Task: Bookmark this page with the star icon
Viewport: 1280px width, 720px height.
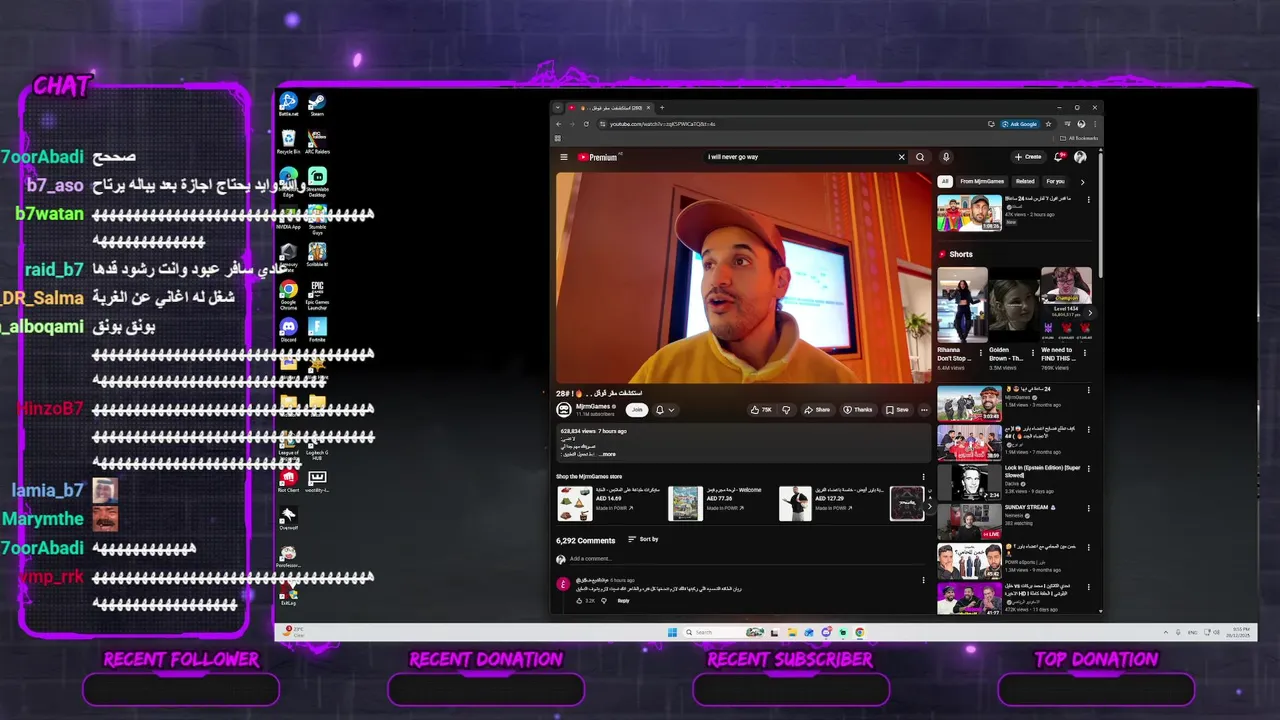Action: pyautogui.click(x=1048, y=124)
